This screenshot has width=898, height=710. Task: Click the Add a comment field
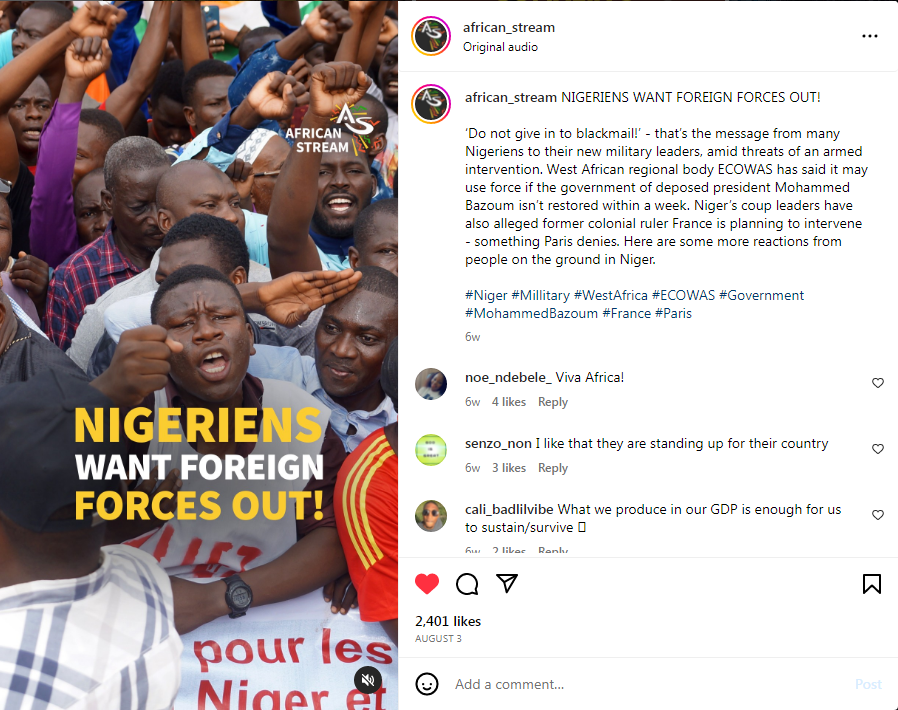point(647,684)
